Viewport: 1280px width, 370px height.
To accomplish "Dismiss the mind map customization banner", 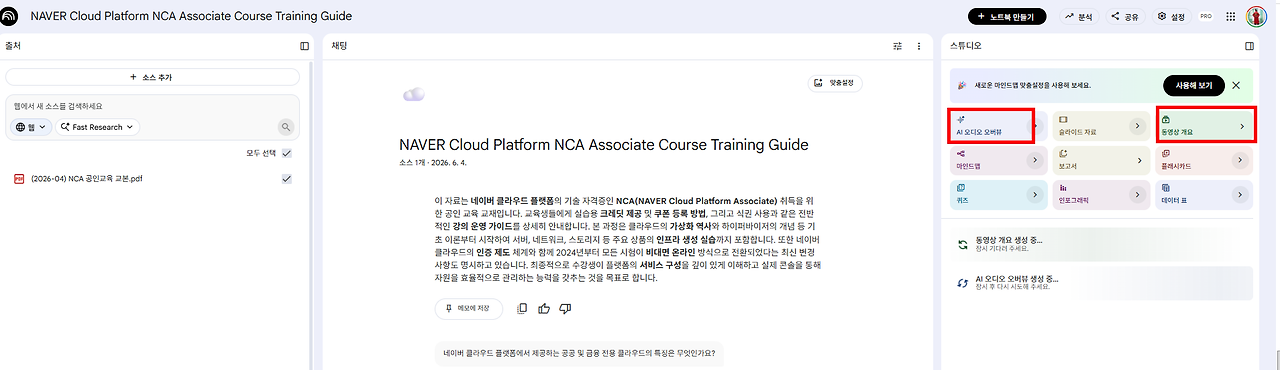I will 1236,86.
